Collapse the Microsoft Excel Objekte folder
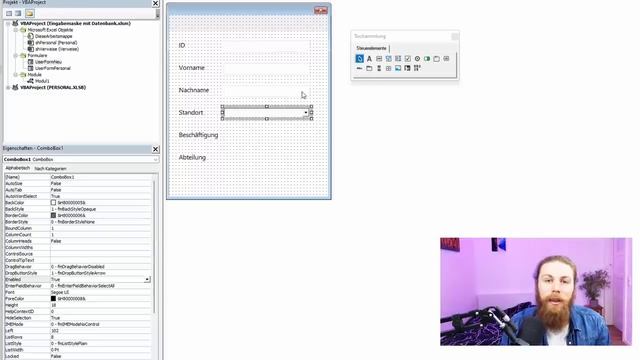Viewport: 640px width, 360px height. tap(16, 30)
